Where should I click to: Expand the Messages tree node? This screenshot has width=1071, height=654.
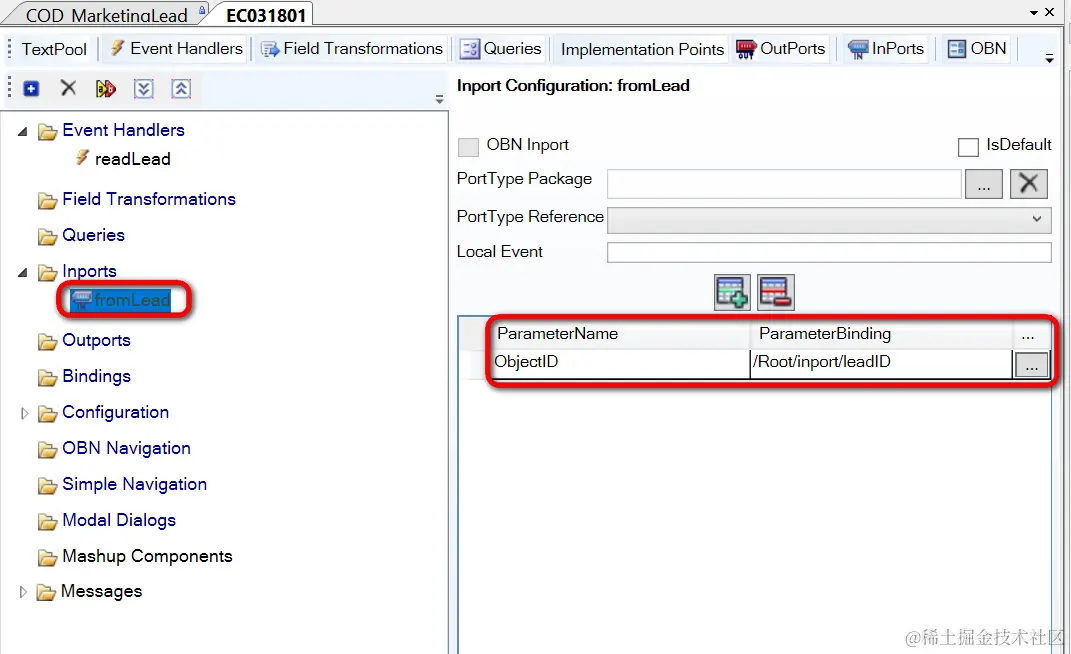23,592
